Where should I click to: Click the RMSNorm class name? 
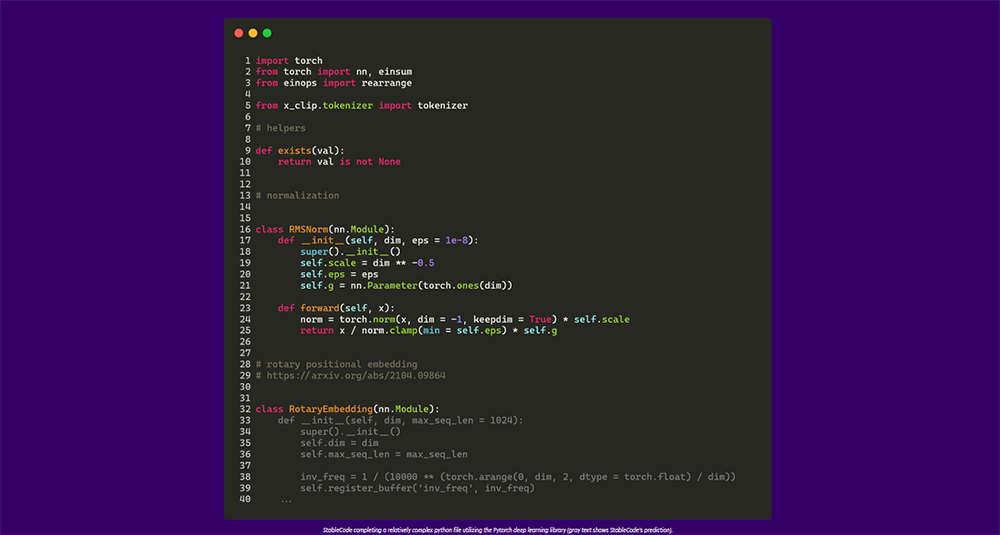tap(309, 229)
